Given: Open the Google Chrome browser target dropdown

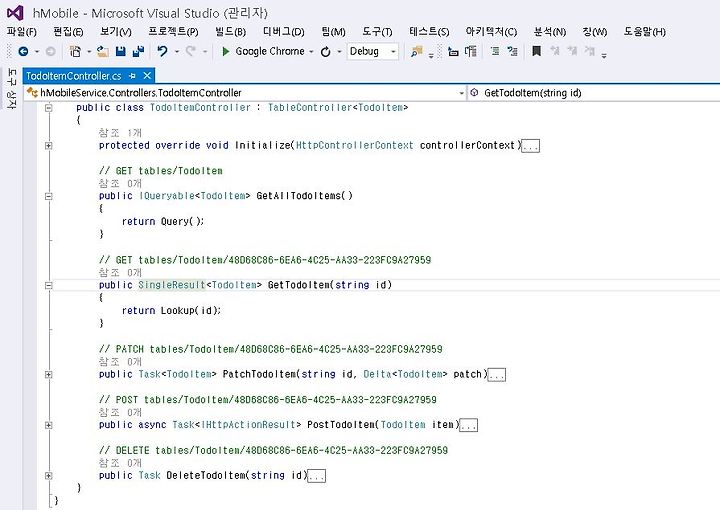Looking at the screenshot, I should point(311,51).
